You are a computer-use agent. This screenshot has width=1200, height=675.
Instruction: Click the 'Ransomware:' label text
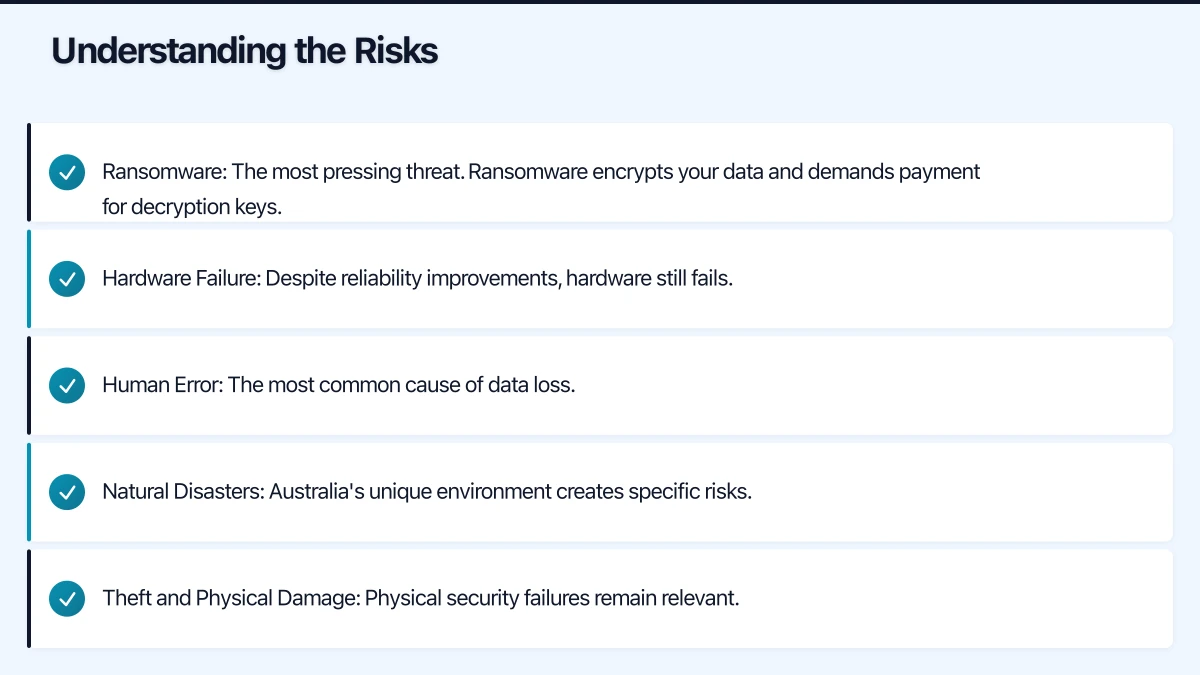(164, 172)
